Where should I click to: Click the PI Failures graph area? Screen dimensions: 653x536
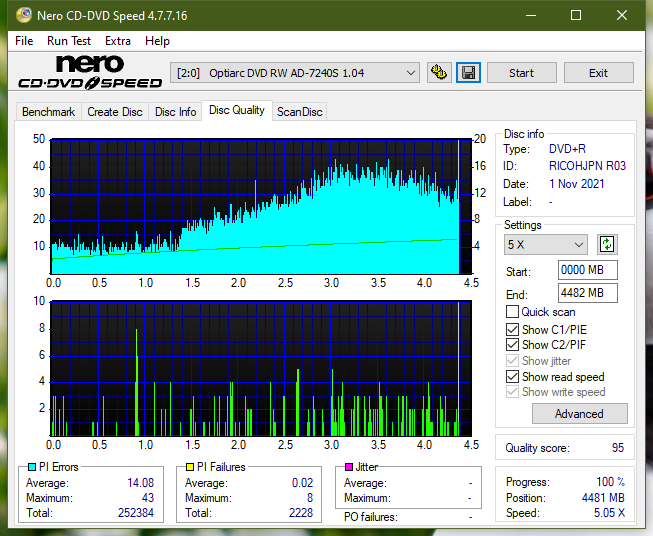(x=261, y=368)
